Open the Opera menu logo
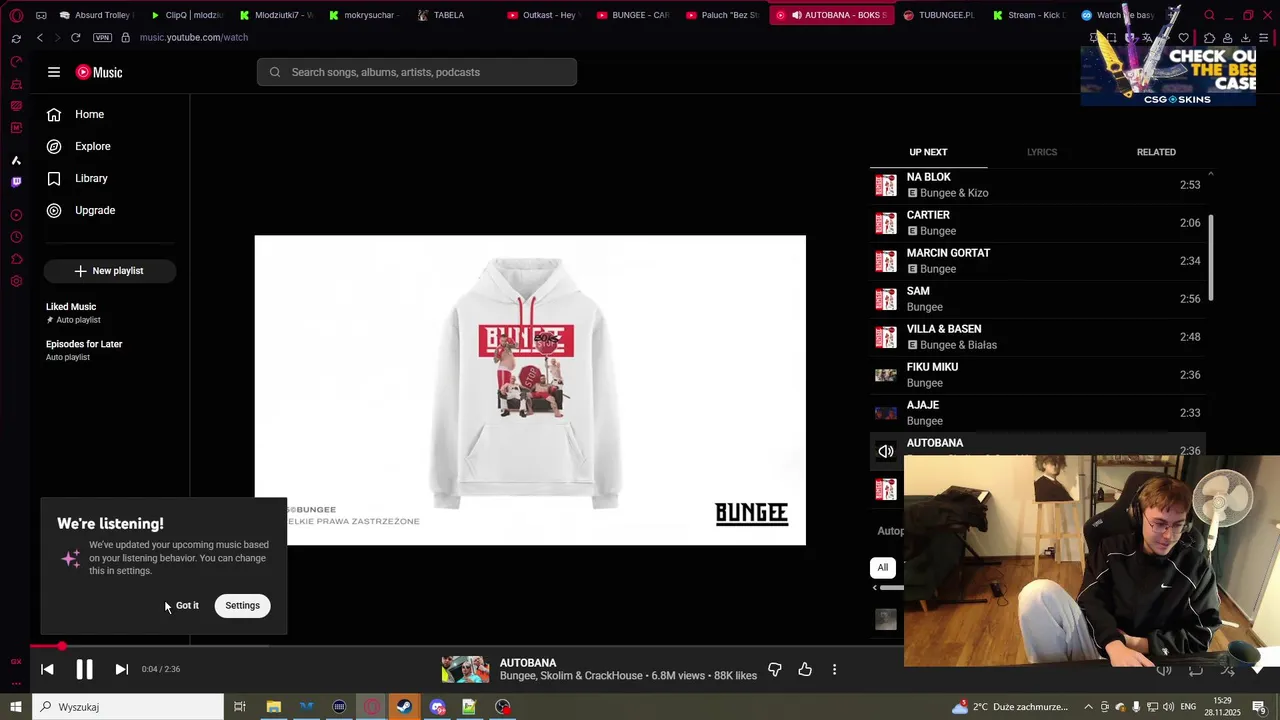 pyautogui.click(x=16, y=15)
